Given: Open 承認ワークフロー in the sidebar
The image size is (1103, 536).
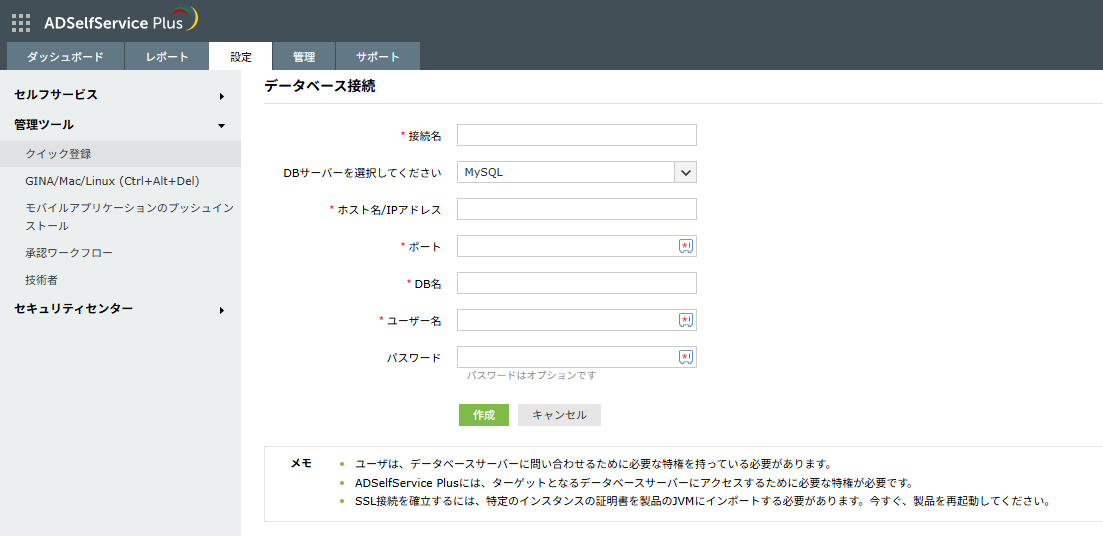Looking at the screenshot, I should coord(69,253).
